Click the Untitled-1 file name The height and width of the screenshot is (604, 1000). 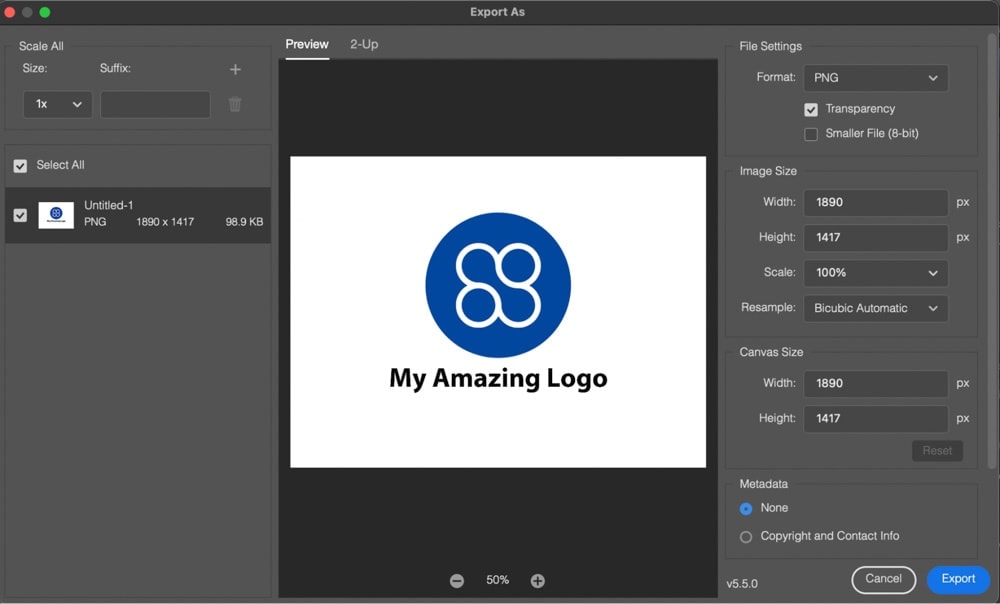point(109,205)
